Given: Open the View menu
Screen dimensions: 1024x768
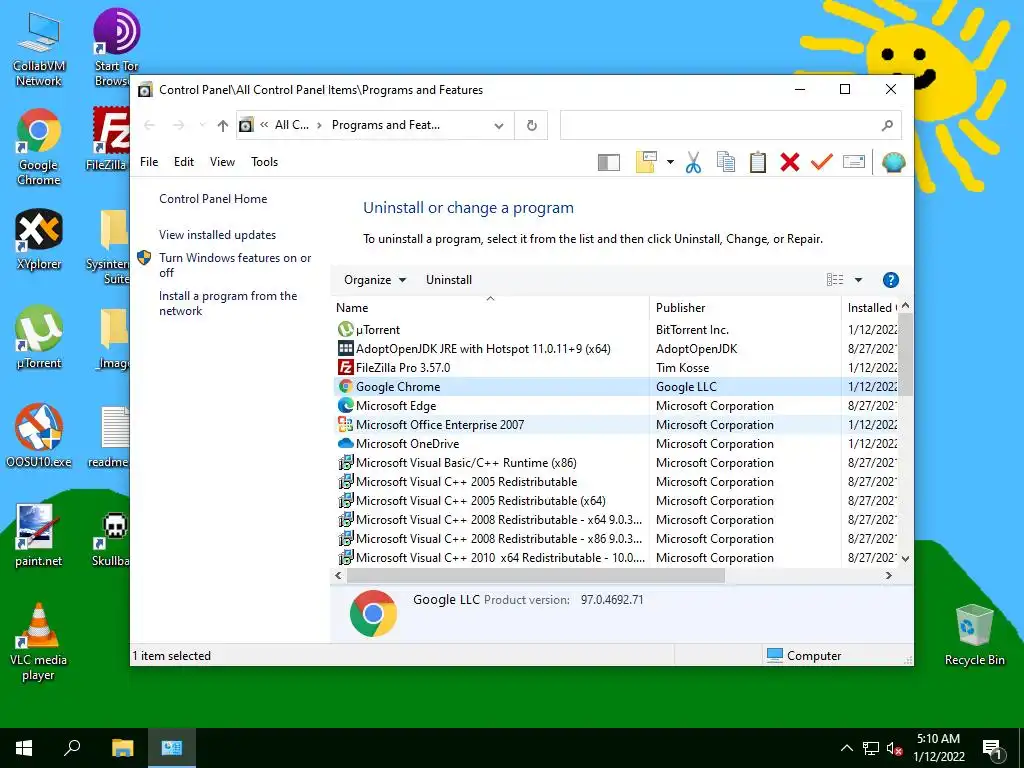Looking at the screenshot, I should pyautogui.click(x=222, y=162).
